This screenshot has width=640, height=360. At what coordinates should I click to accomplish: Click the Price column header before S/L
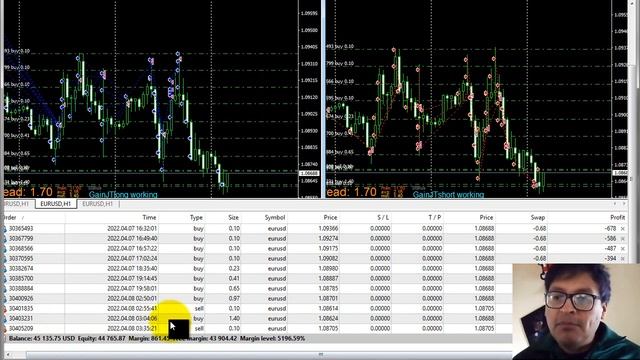click(330, 218)
